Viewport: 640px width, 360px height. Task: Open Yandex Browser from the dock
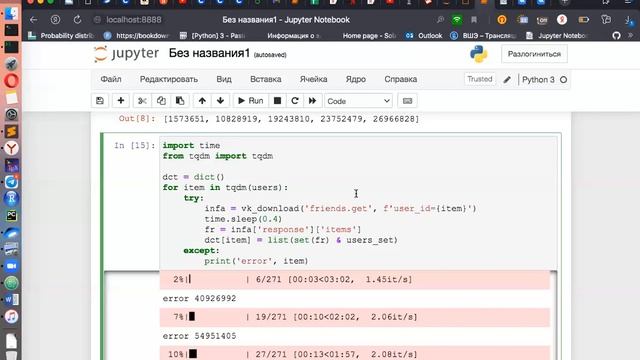click(x=11, y=148)
